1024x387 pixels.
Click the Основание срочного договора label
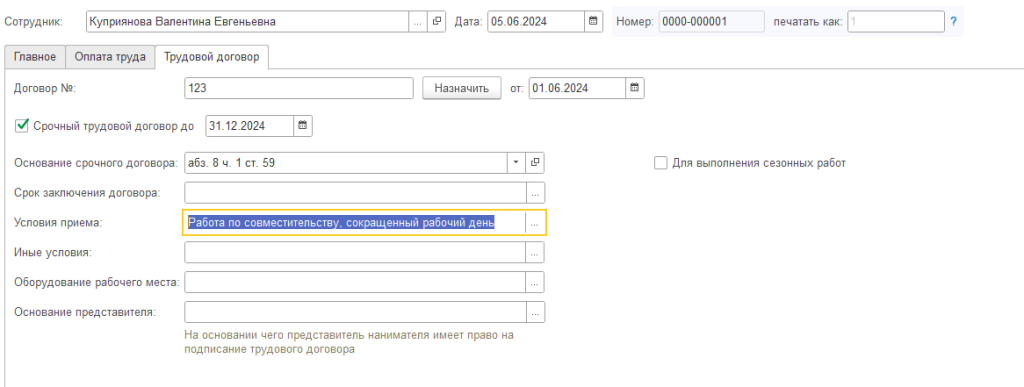[95, 163]
